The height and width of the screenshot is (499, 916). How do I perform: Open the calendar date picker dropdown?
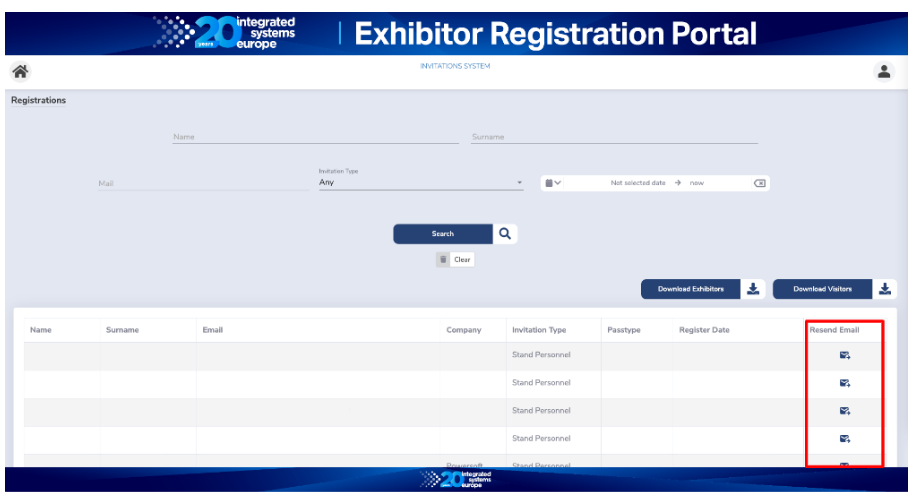[552, 183]
